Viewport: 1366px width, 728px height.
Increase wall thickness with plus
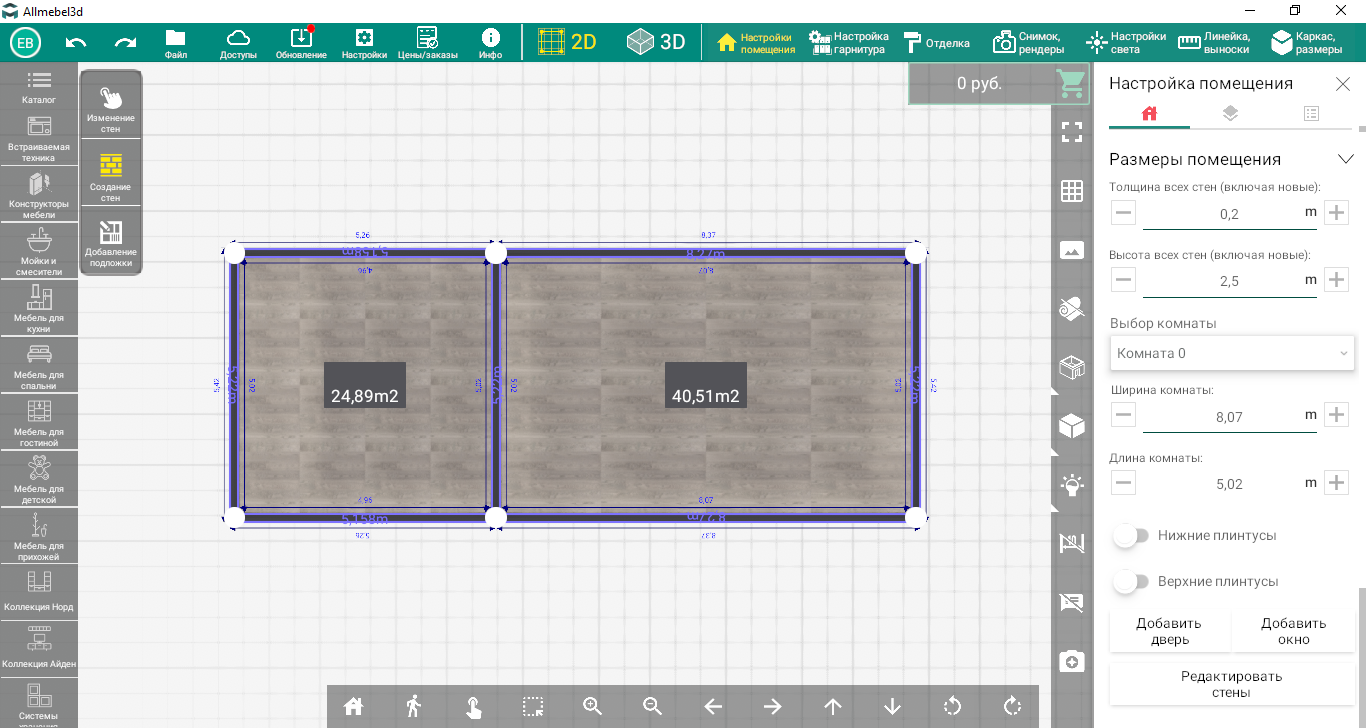[1337, 212]
